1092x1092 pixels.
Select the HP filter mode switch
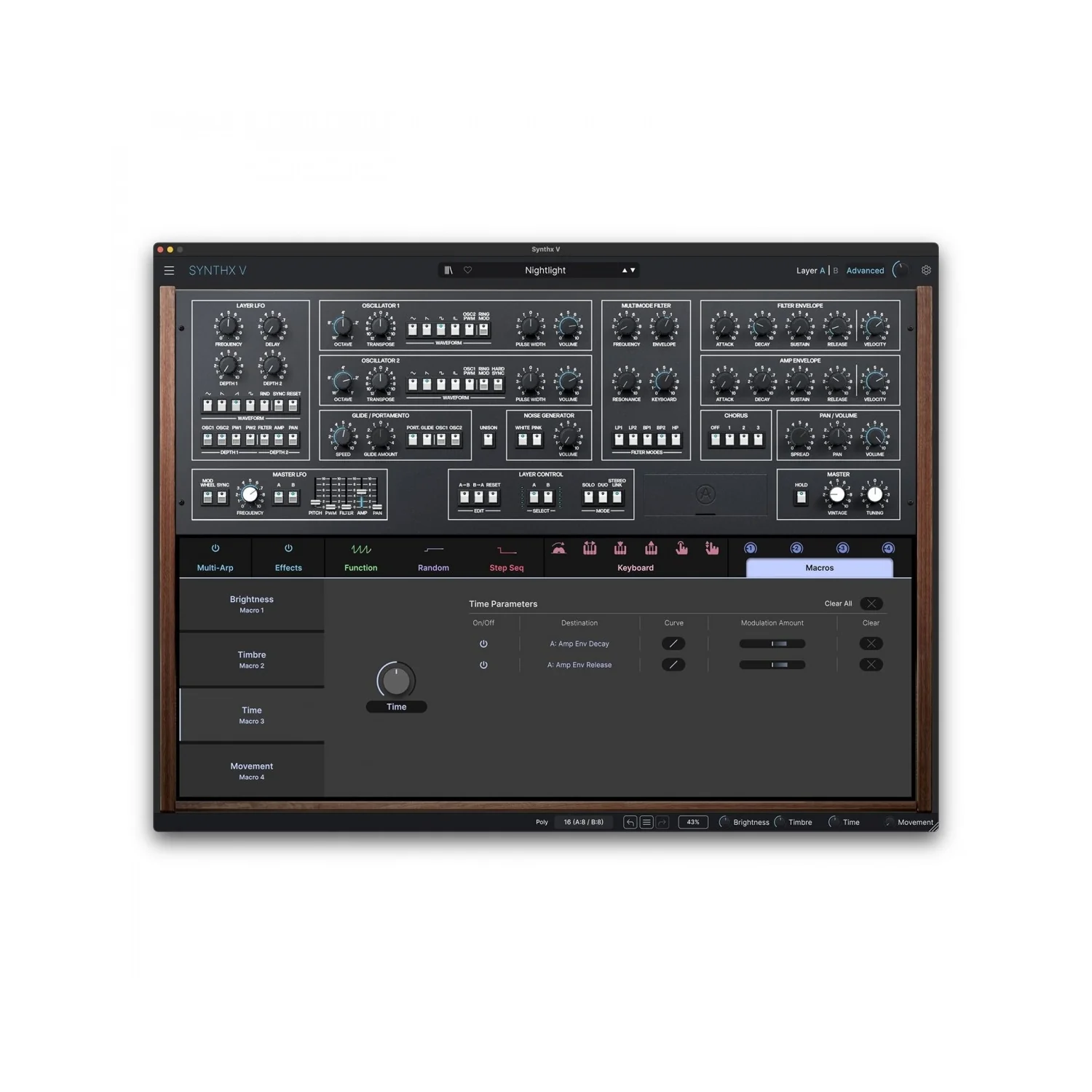pyautogui.click(x=676, y=439)
